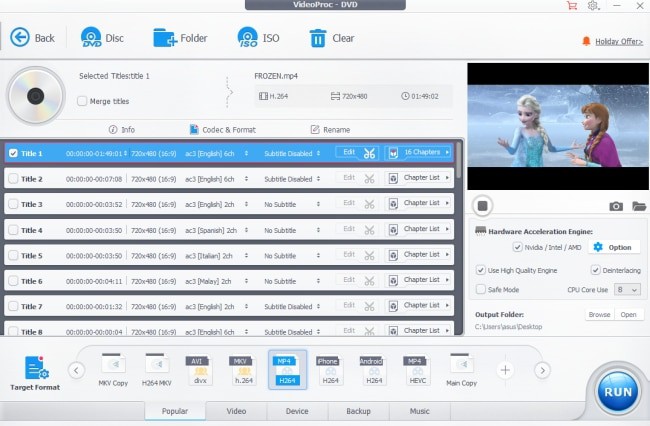This screenshot has width=650, height=426.
Task: Go to next format presets arrow
Action: (542, 370)
